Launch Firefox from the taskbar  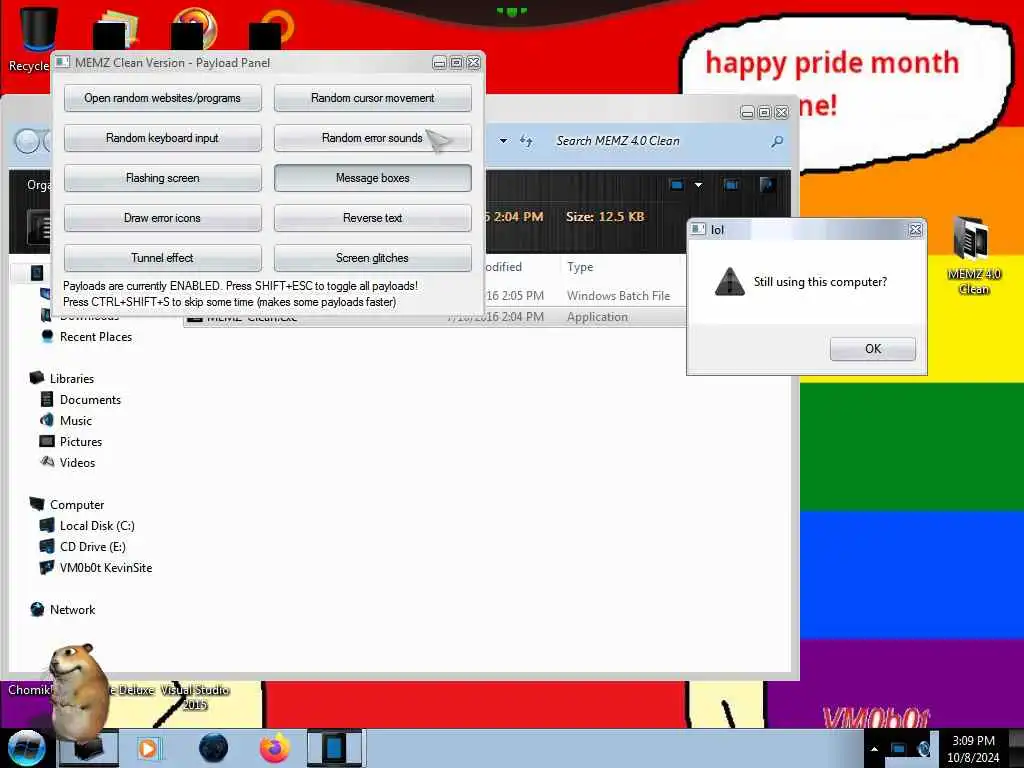coord(274,748)
